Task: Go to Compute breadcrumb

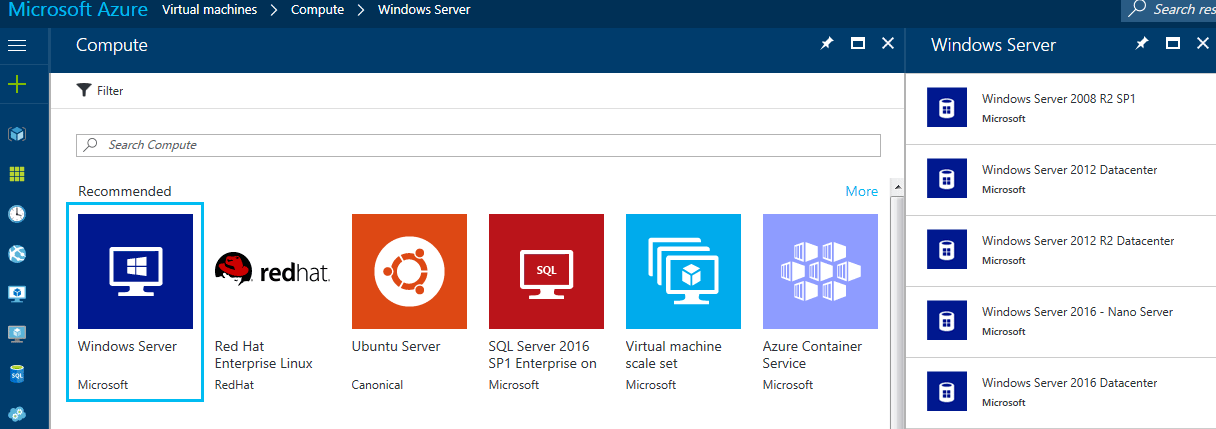Action: (x=318, y=9)
